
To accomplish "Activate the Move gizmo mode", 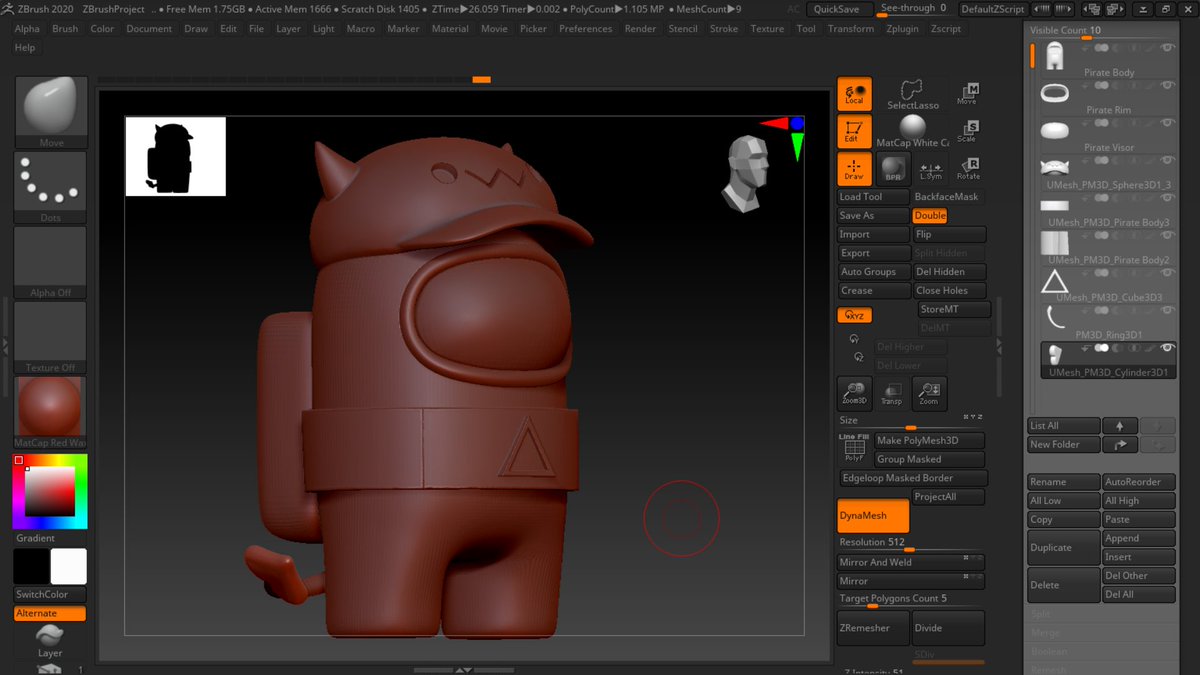I will [967, 94].
